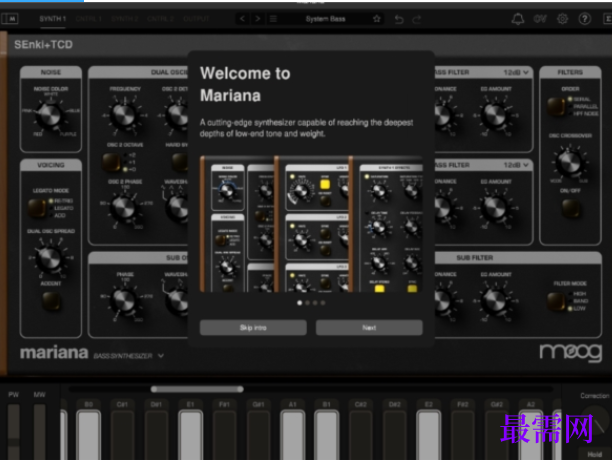Image resolution: width=612 pixels, height=460 pixels.
Task: Switch to the SYNTH 1 tab
Action: point(53,19)
